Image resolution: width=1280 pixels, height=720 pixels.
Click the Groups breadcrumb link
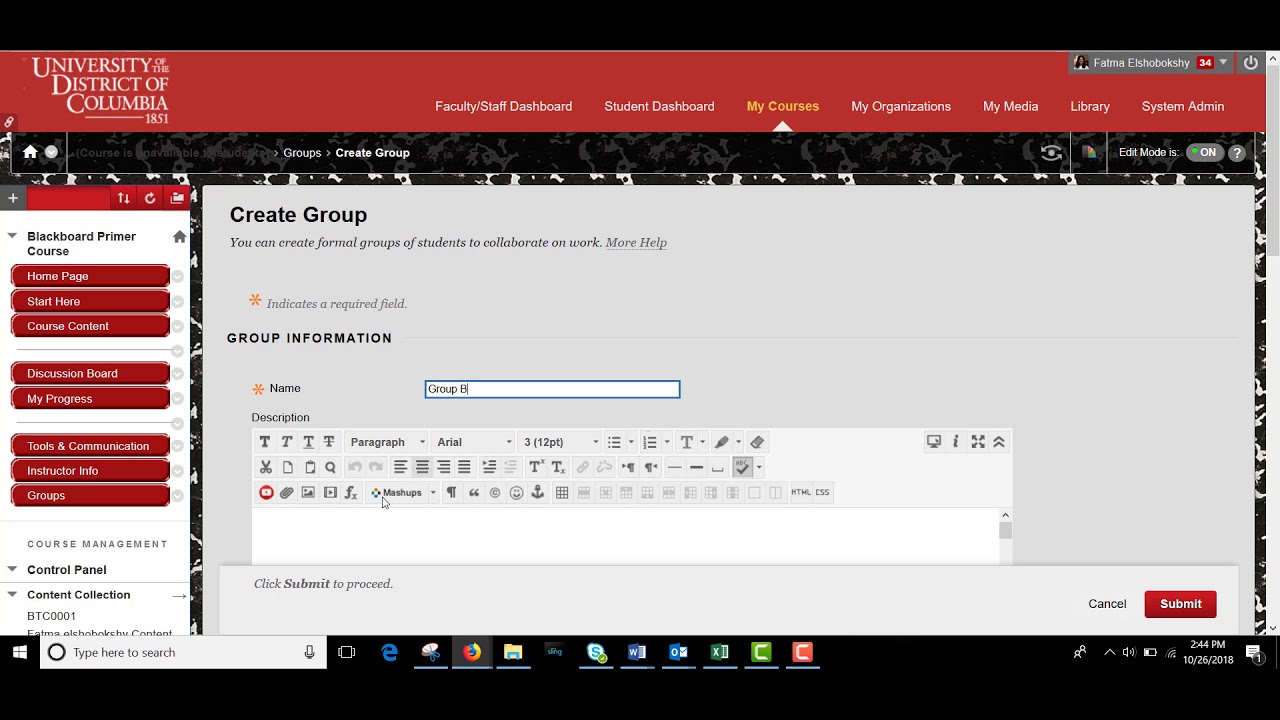click(x=302, y=153)
